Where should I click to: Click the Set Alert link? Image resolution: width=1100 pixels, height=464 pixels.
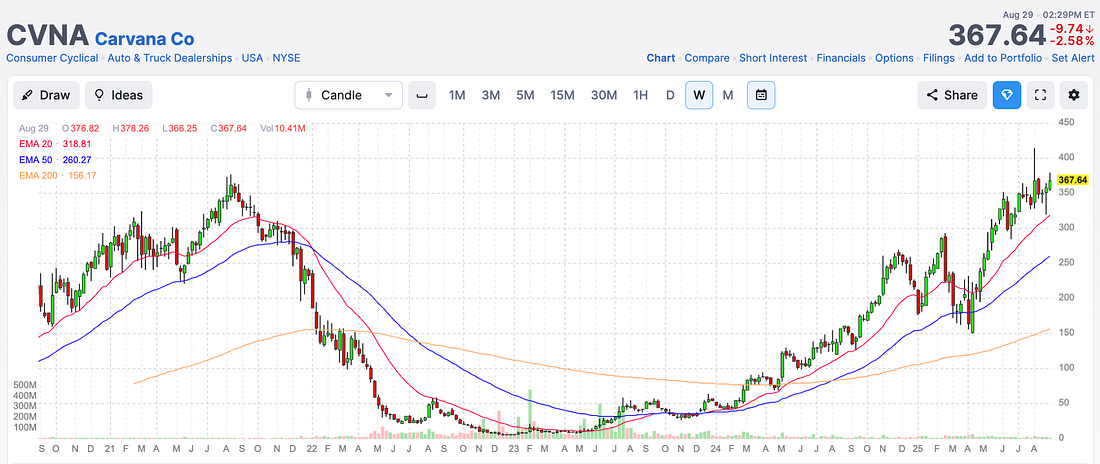[x=1073, y=58]
